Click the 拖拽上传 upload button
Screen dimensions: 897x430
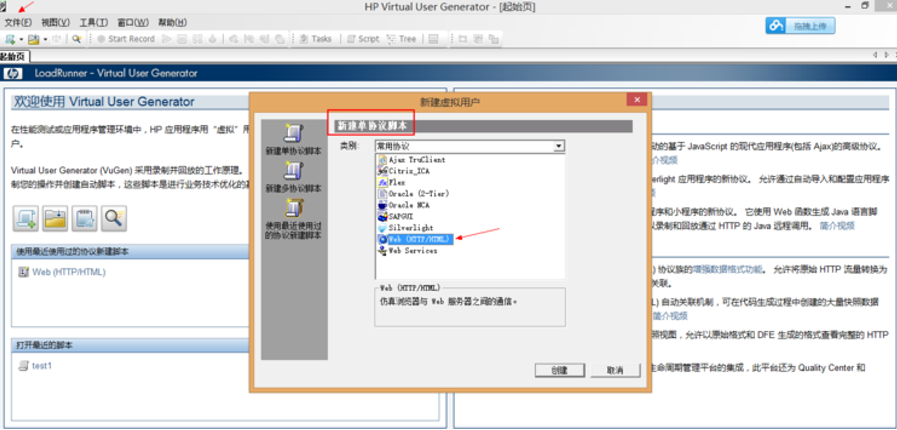(x=800, y=26)
